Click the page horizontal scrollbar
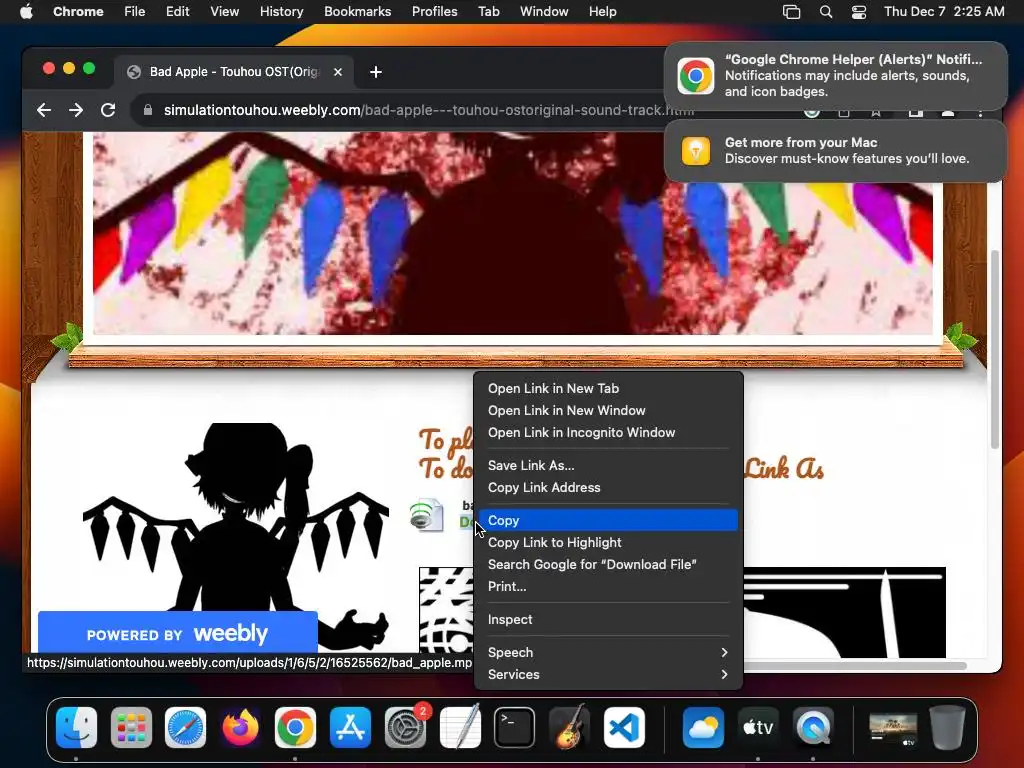1024x768 pixels. click(x=855, y=665)
